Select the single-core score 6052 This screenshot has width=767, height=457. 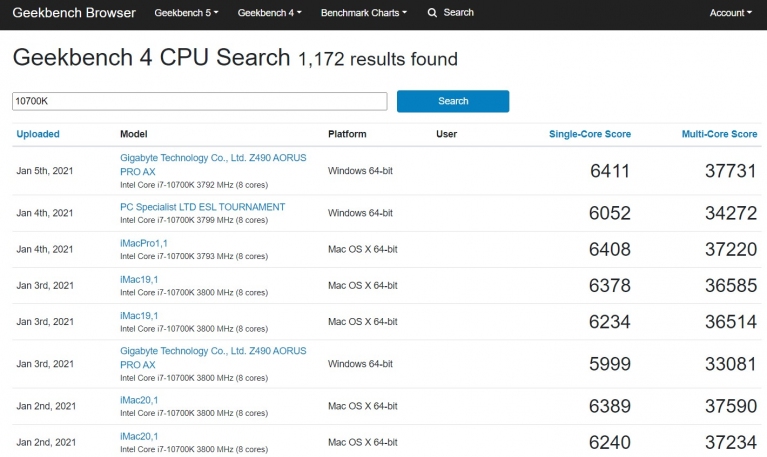610,213
